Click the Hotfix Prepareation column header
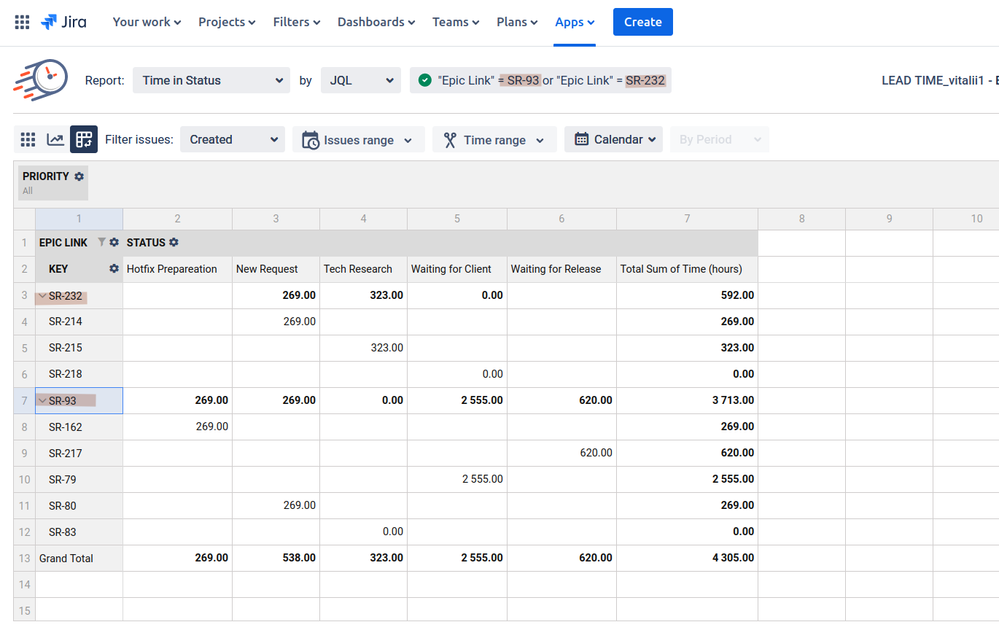 click(x=177, y=269)
